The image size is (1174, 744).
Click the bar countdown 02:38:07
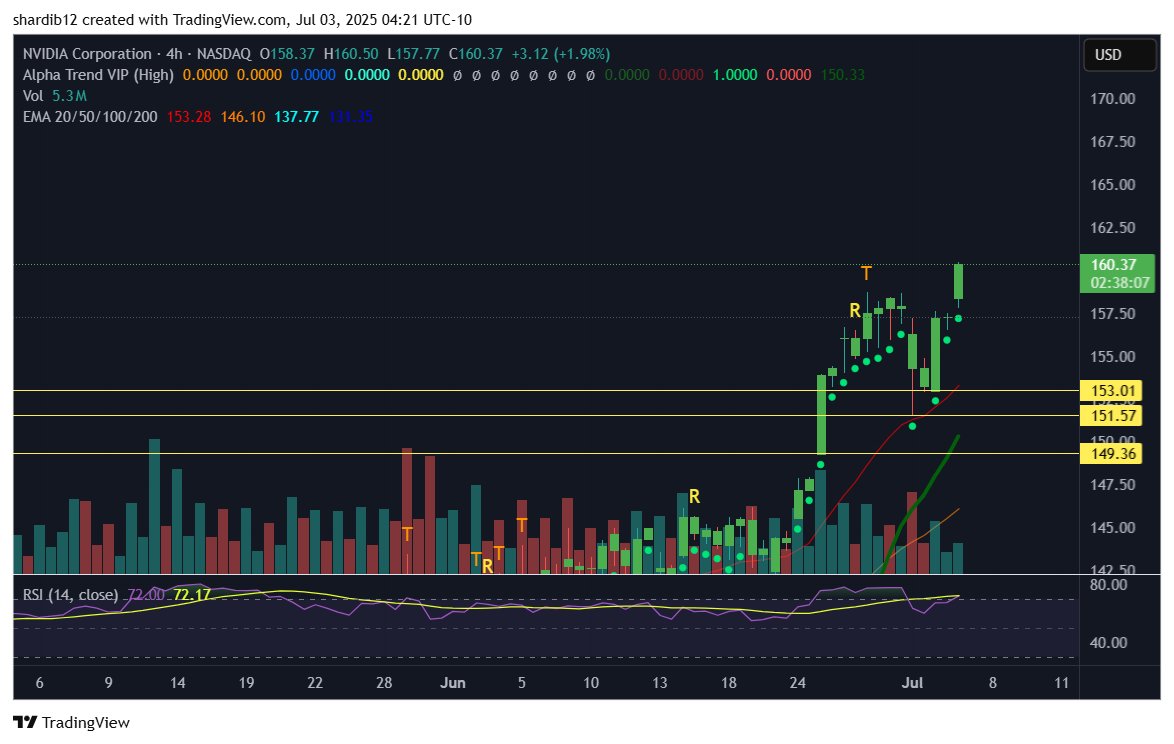(1119, 282)
